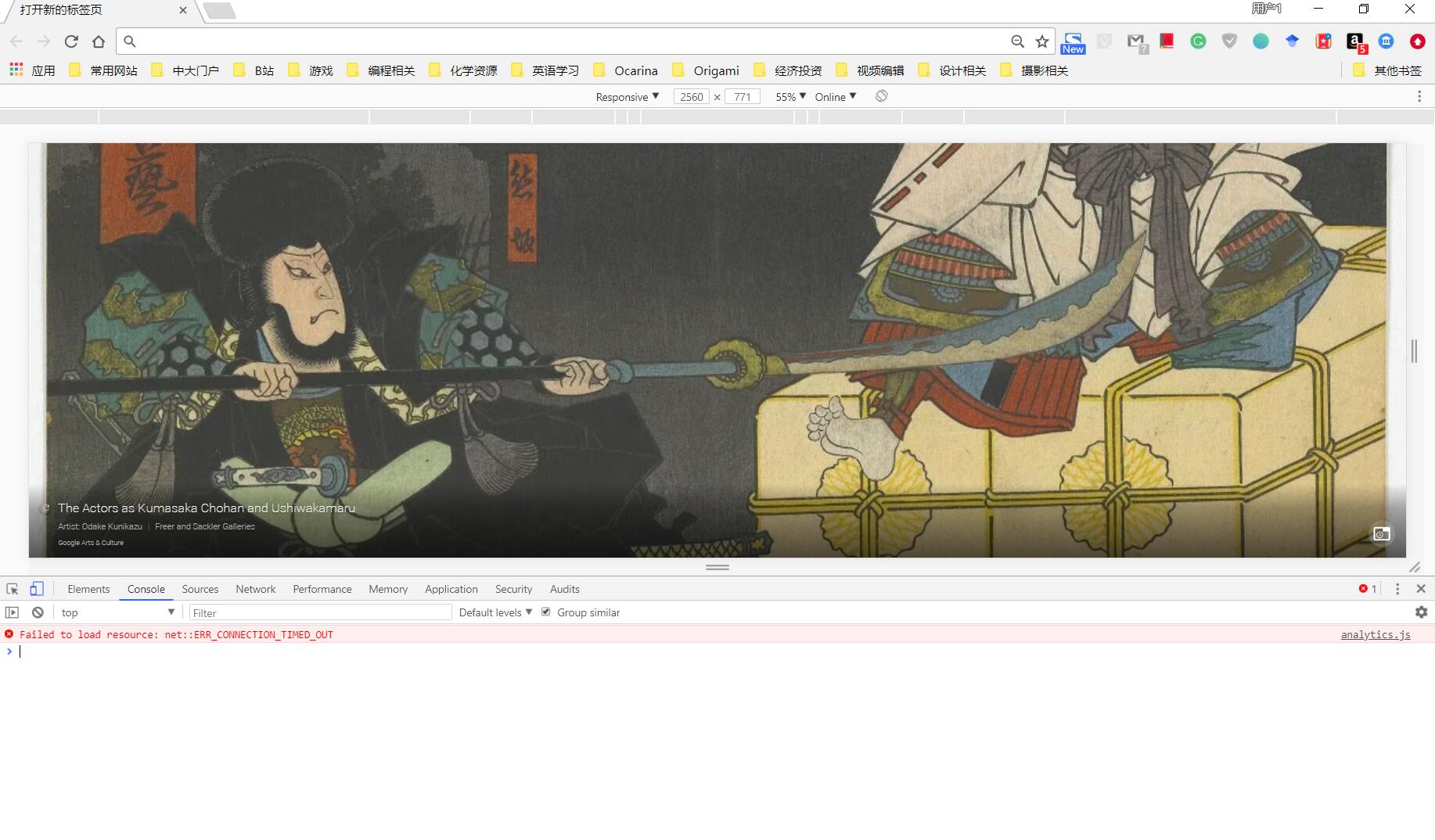1435x840 pixels.
Task: Click the red upload arrow icon
Action: click(x=1417, y=41)
